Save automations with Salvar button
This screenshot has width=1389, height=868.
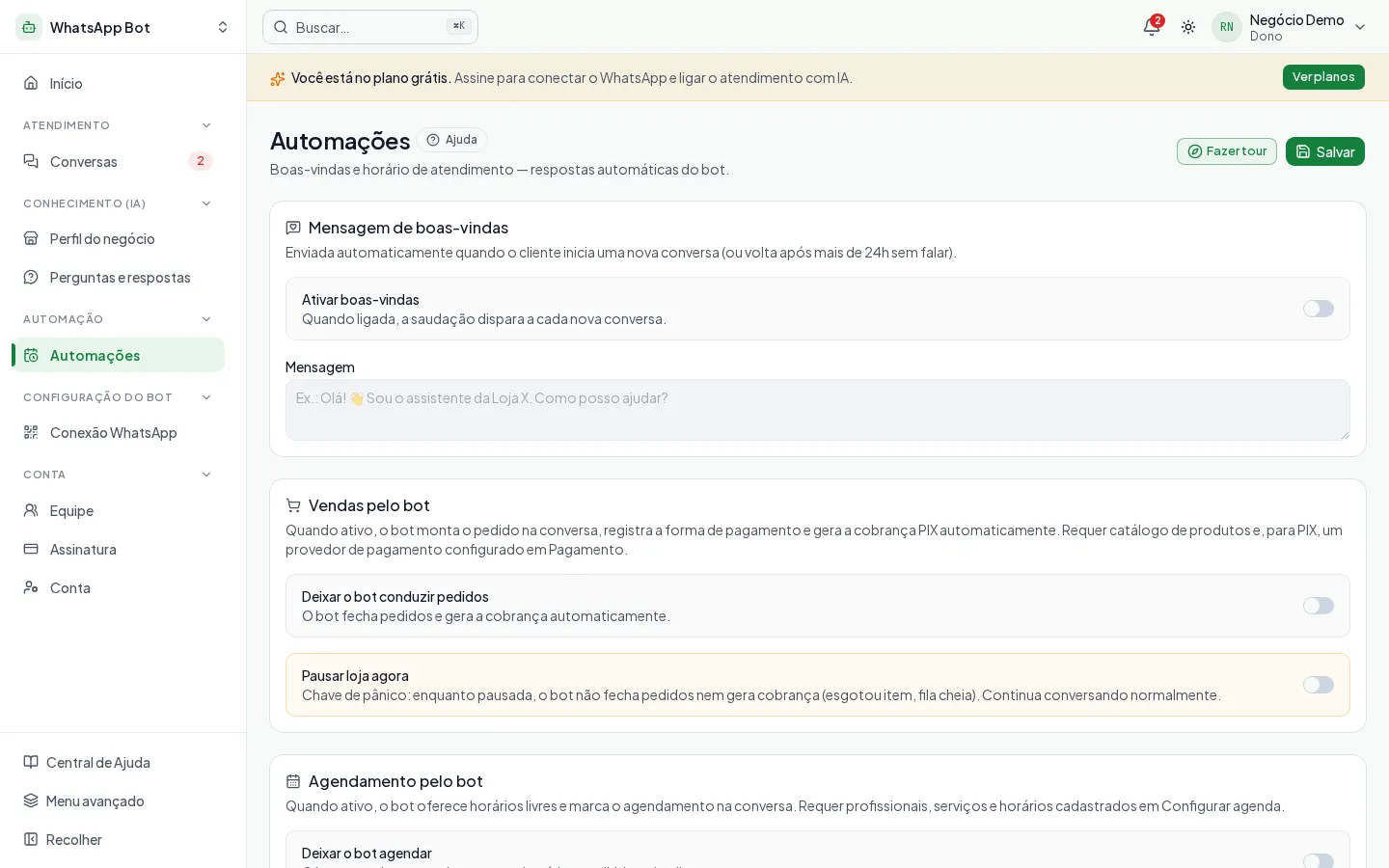coord(1325,151)
